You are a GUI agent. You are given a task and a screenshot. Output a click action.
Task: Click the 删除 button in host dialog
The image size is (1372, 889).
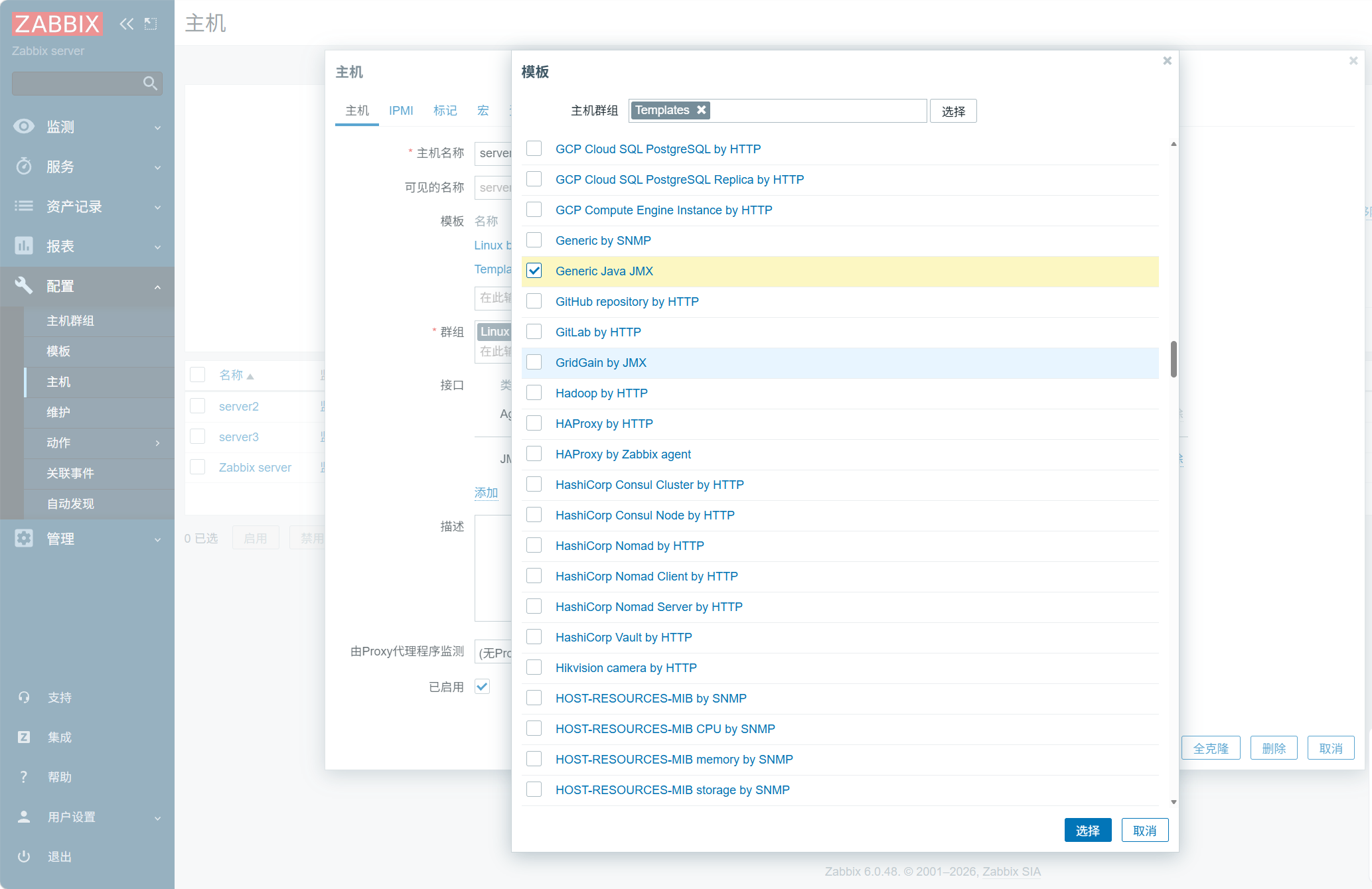1274,748
